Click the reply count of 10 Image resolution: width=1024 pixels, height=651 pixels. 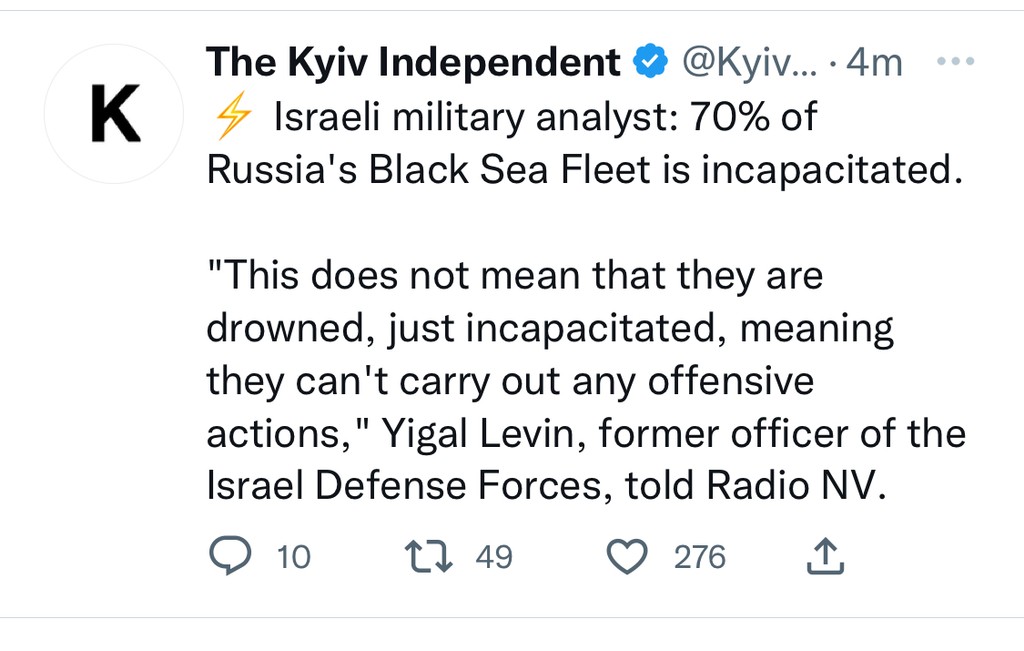[x=294, y=557]
